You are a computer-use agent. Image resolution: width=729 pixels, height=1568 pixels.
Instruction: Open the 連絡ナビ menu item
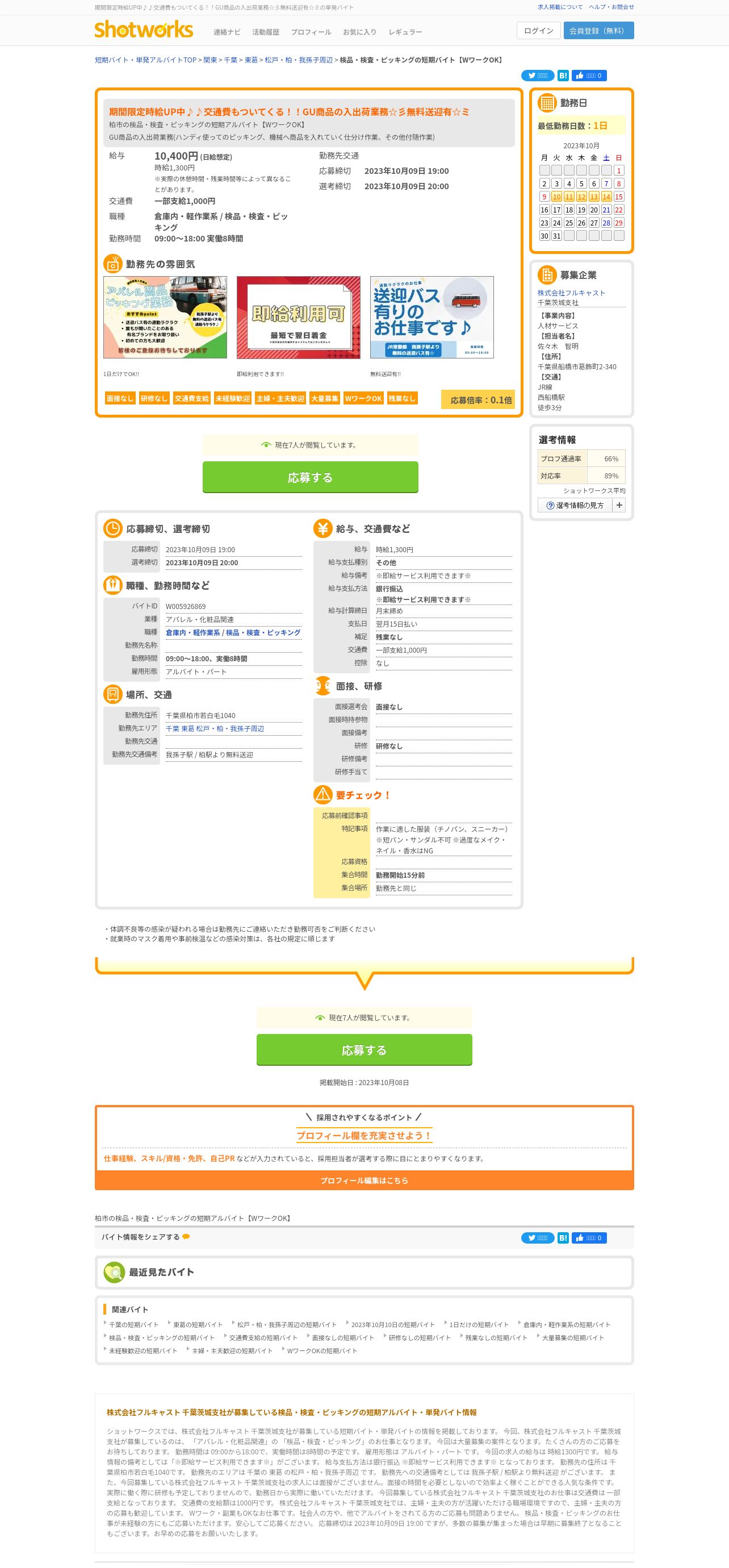[227, 32]
